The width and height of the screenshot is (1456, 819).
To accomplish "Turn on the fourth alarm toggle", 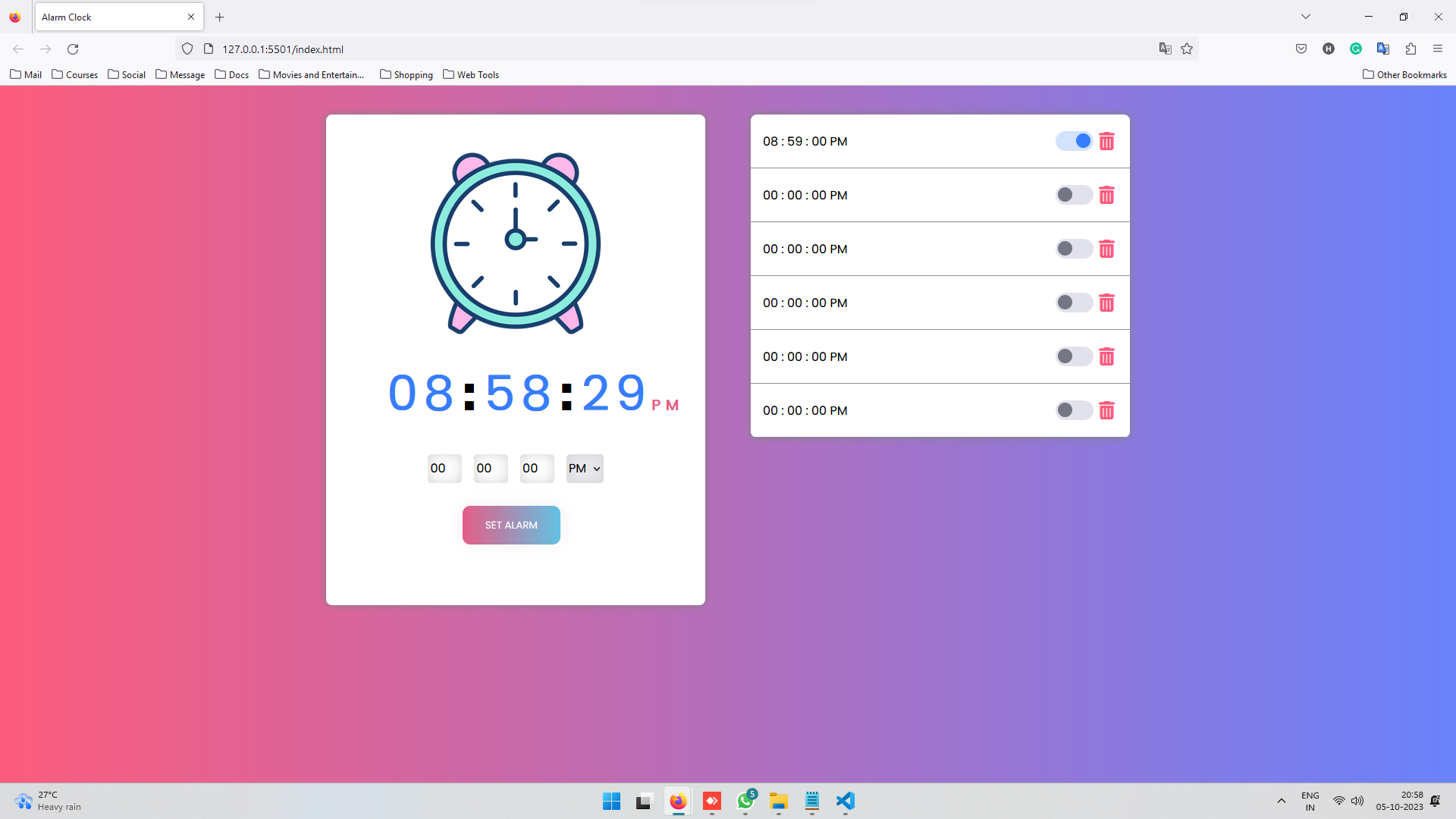I will coord(1074,303).
